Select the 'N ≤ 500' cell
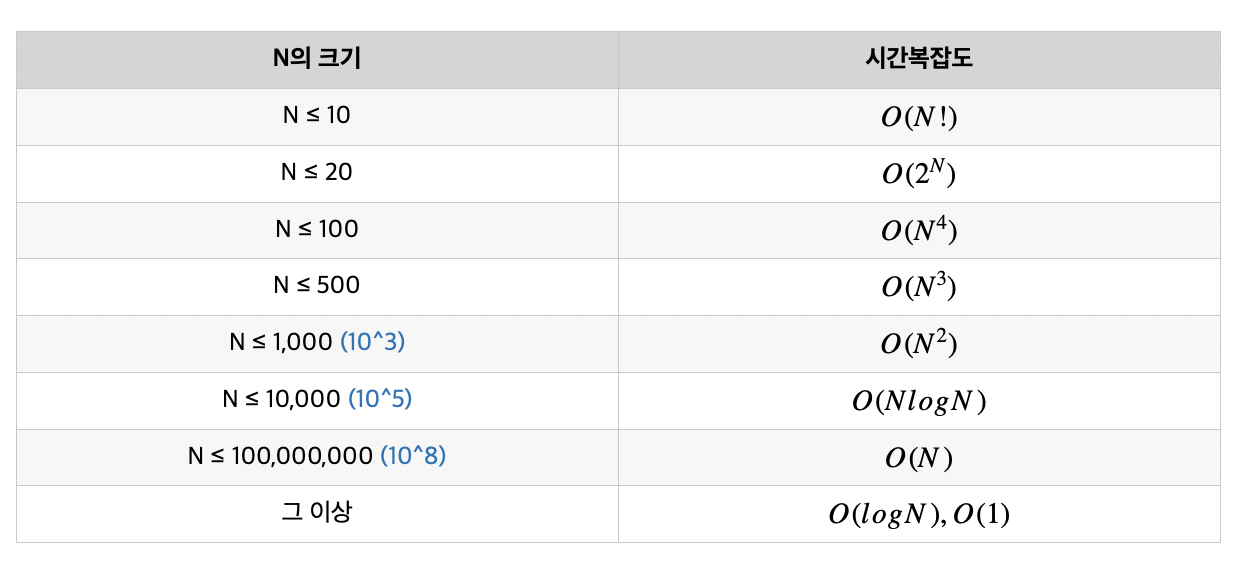 [x=317, y=286]
